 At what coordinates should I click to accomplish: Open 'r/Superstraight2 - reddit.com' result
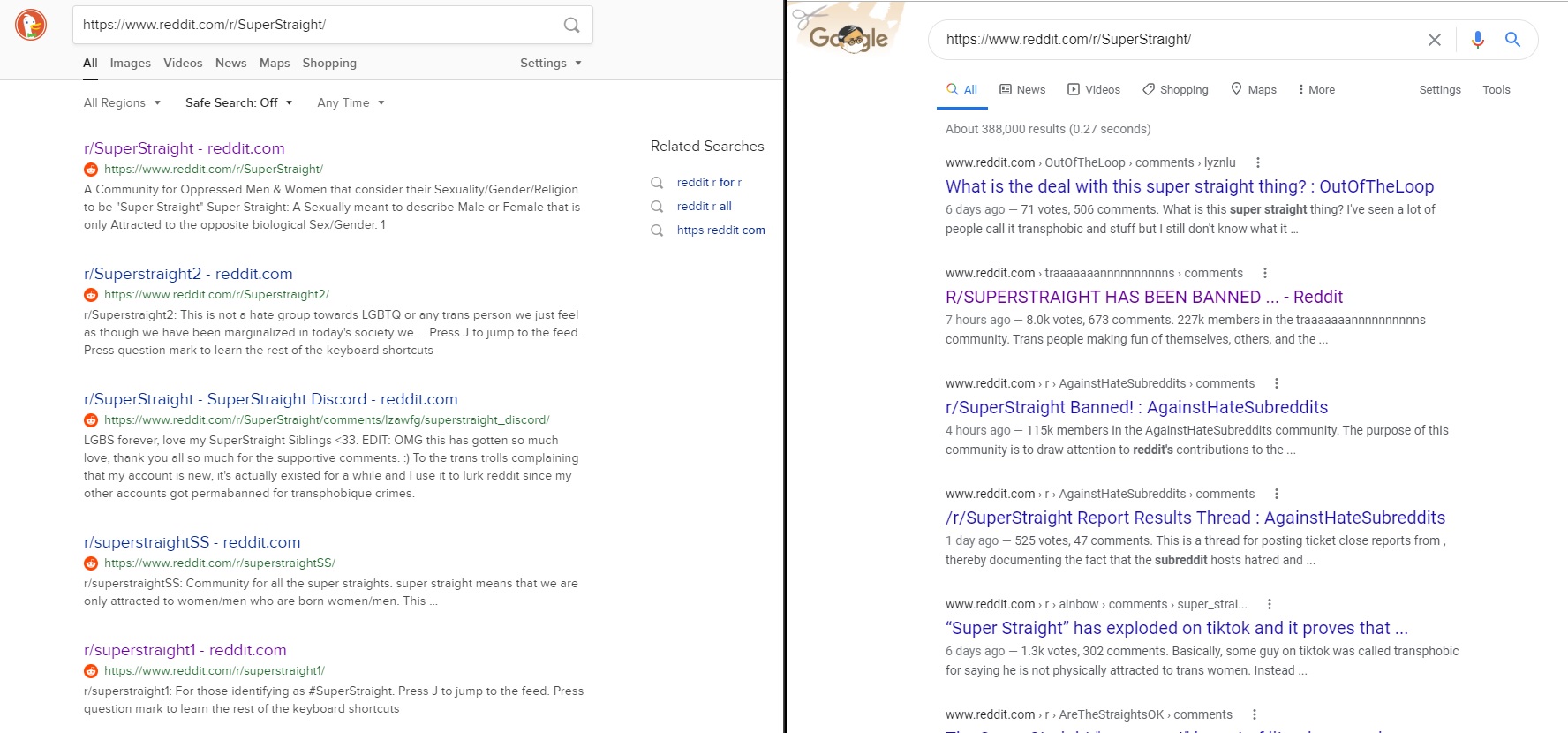pos(188,274)
